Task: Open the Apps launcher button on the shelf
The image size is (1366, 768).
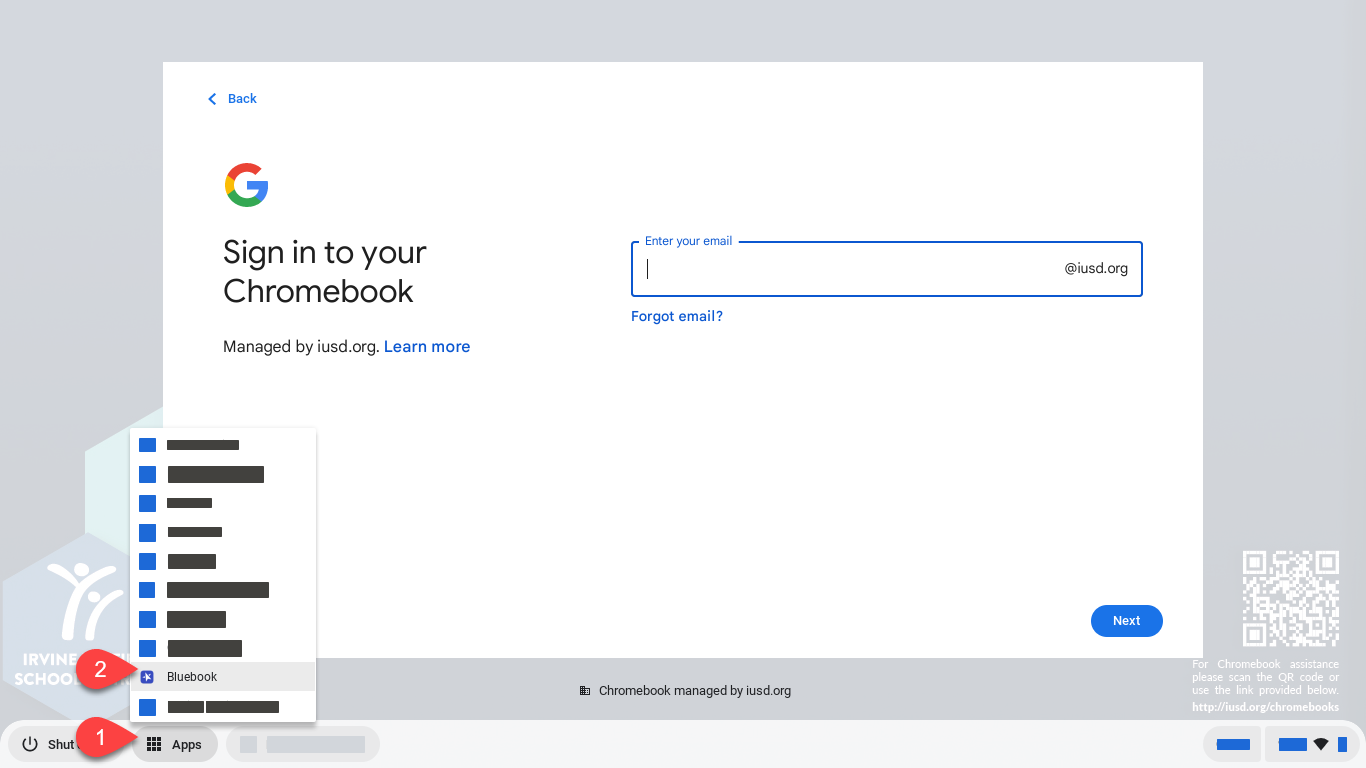Action: point(175,744)
